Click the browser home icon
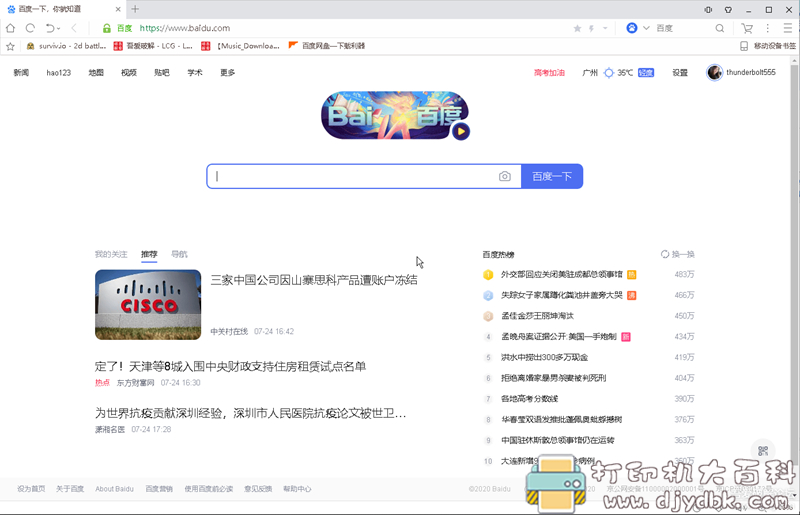 click(10, 28)
